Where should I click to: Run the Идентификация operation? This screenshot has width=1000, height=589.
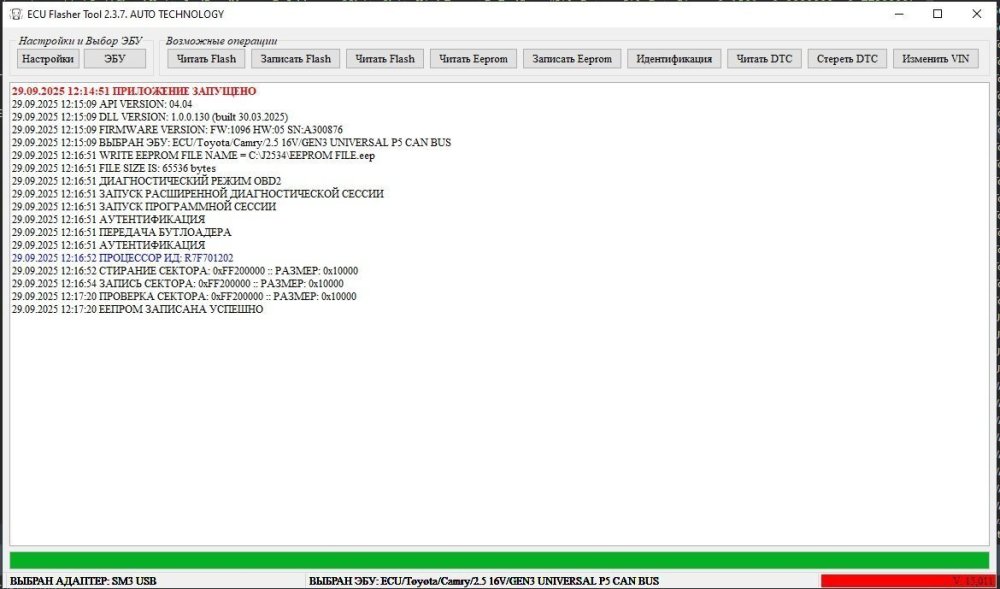pyautogui.click(x=675, y=59)
